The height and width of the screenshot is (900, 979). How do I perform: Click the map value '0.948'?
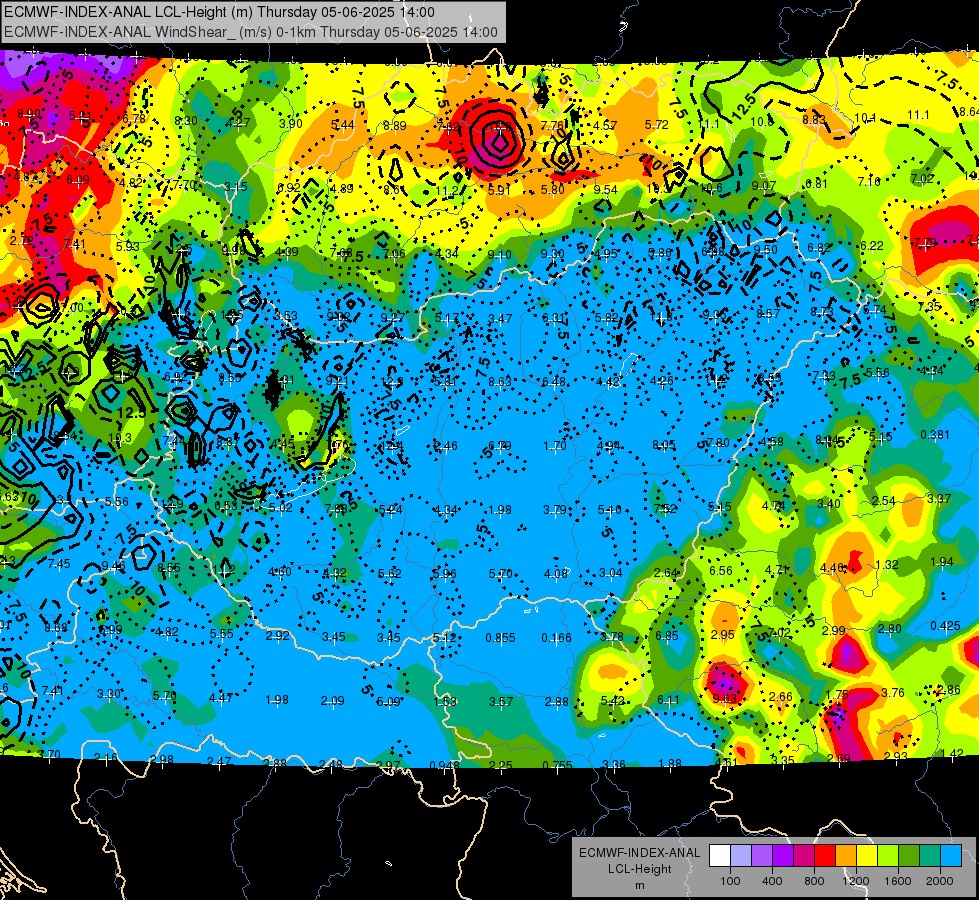click(445, 765)
